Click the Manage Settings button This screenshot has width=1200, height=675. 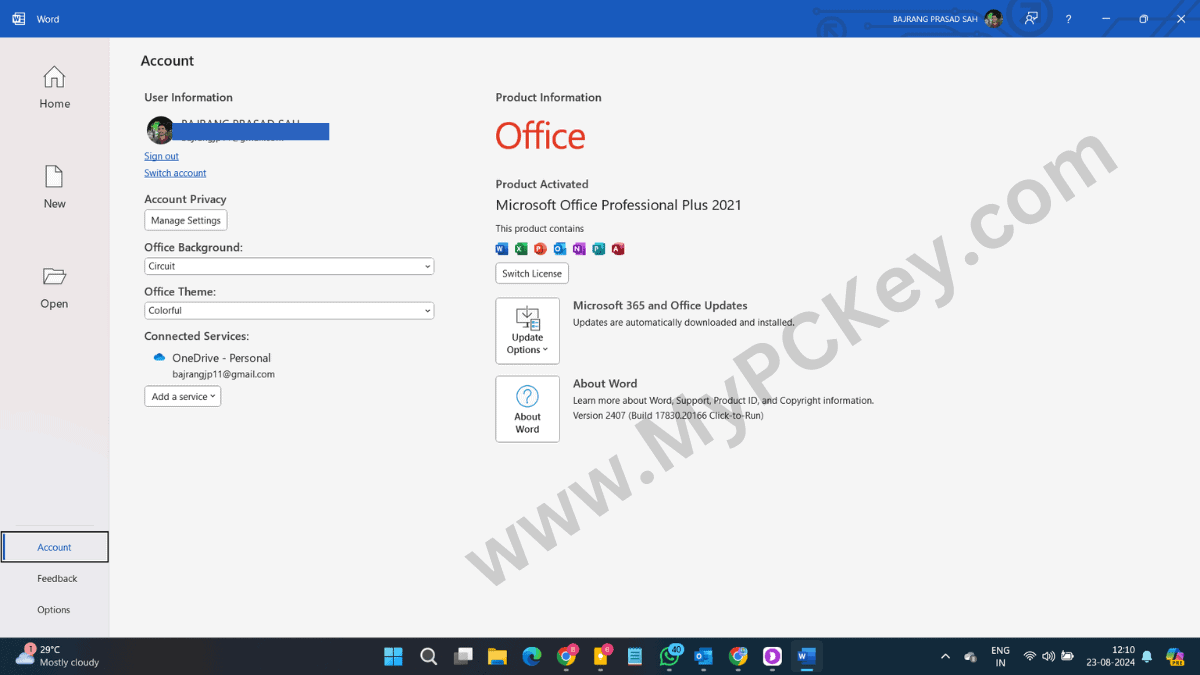coord(186,220)
